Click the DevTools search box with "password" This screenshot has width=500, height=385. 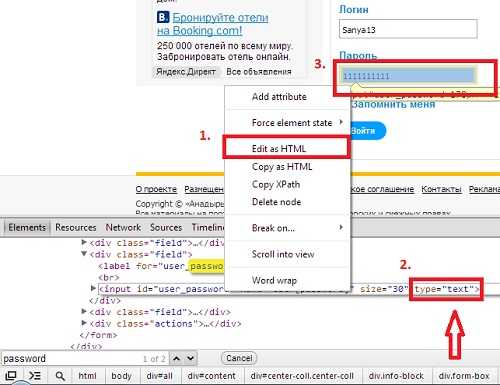point(85,359)
